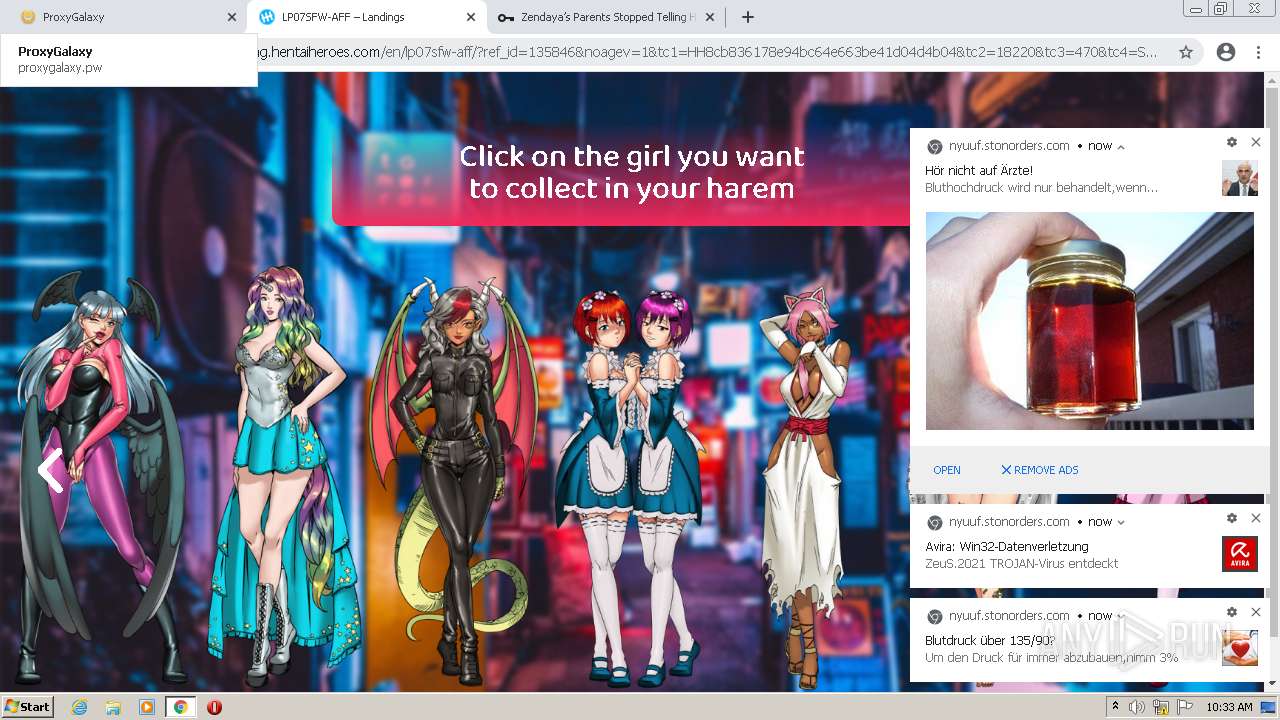Dismiss the Blutdruck über 135/90 notification
The height and width of the screenshot is (720, 1280).
click(1256, 612)
